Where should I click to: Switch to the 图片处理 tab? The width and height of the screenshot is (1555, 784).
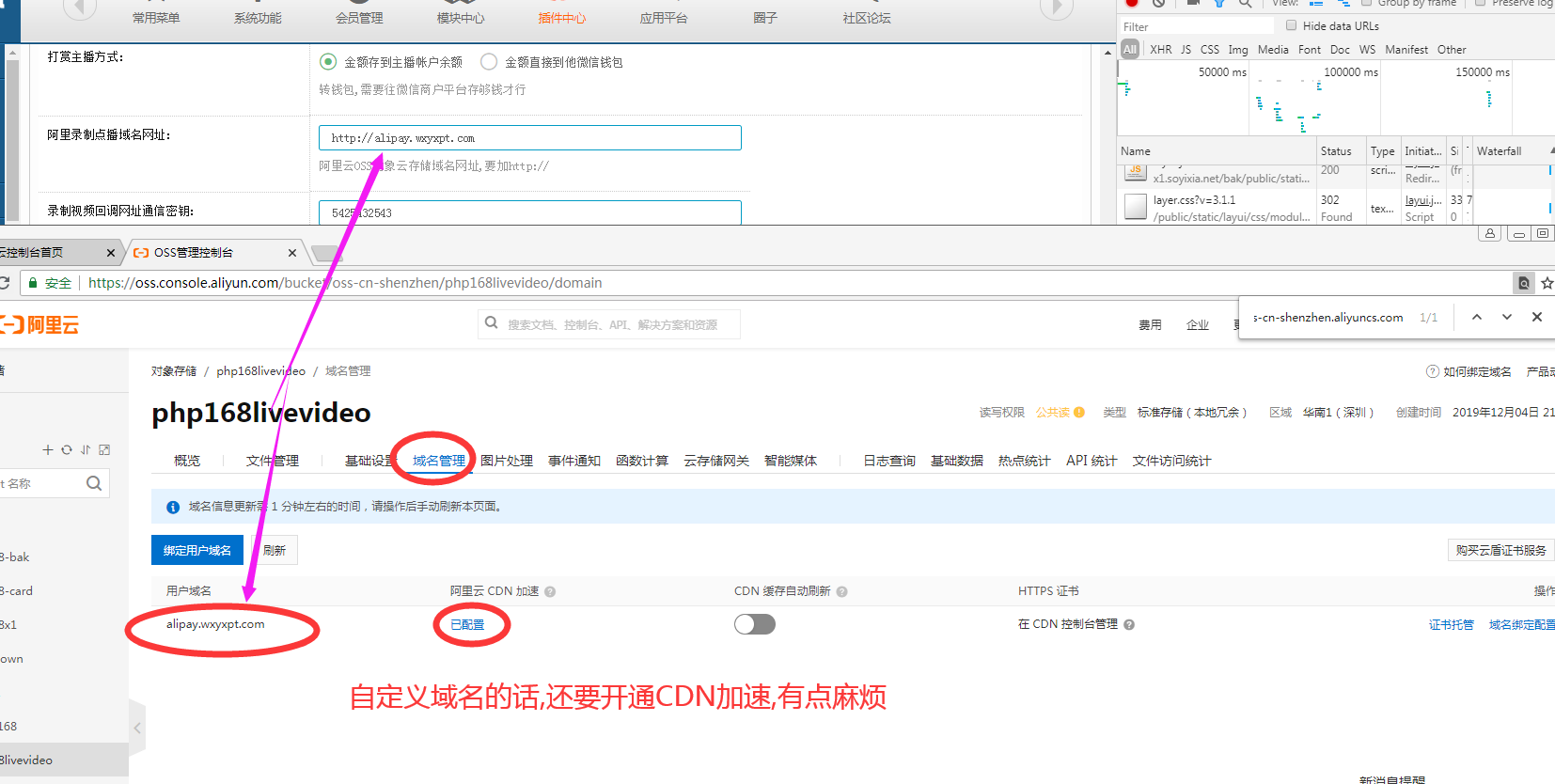pos(507,461)
